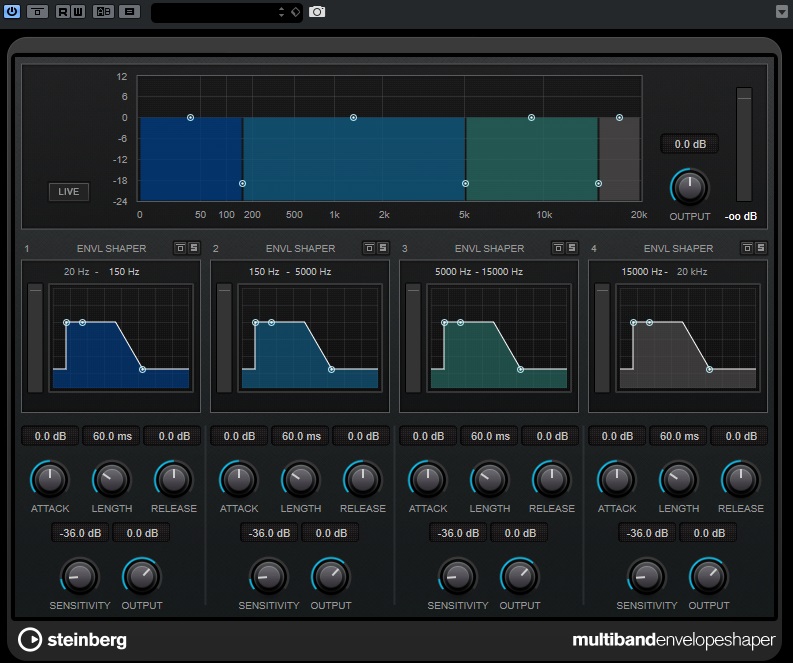
Task: Solo band 3 with S button
Action: coord(571,248)
